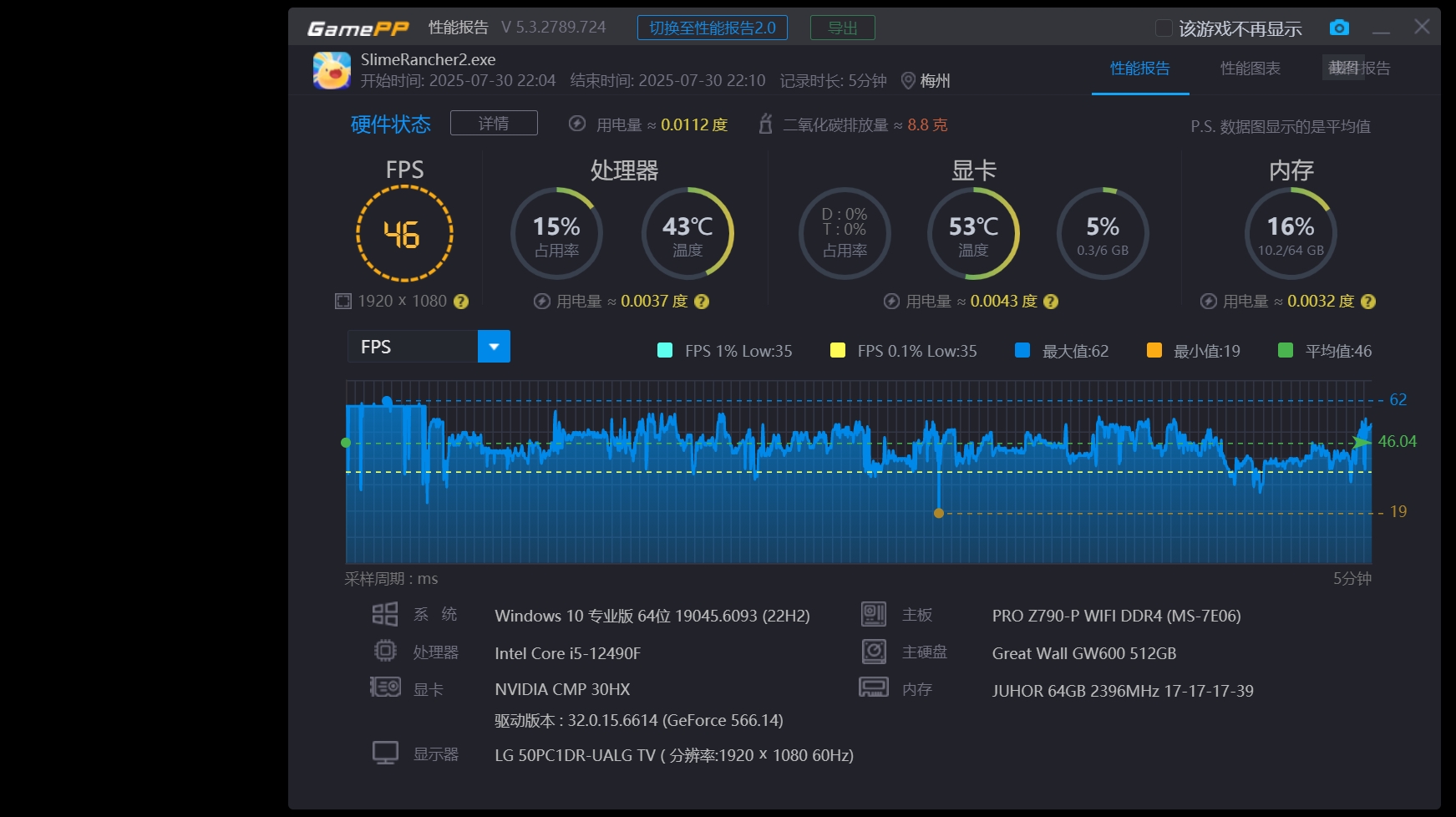The width and height of the screenshot is (1456, 817).
Task: Click the memory 16% 10.2/64 GB gauge
Action: pos(1291,234)
